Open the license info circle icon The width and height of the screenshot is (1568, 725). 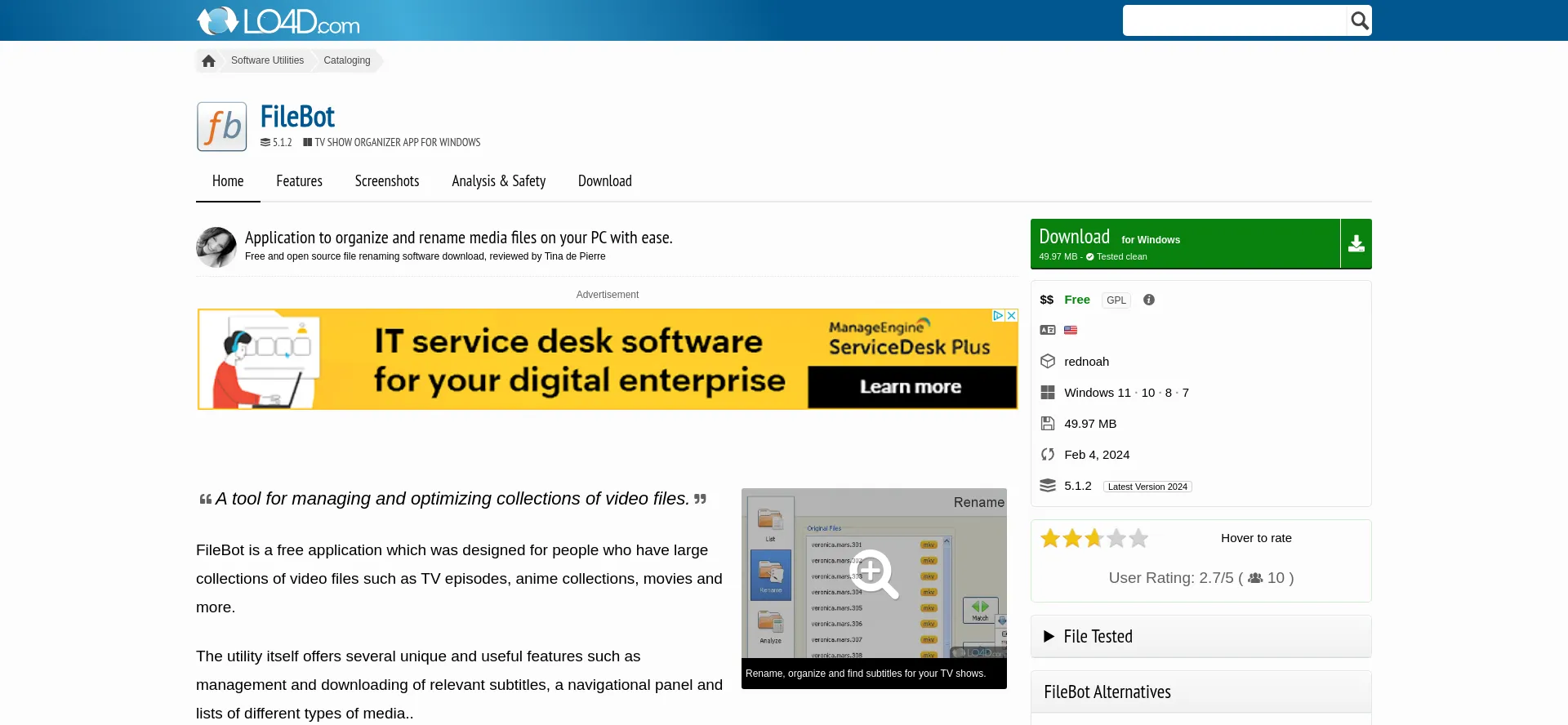click(1148, 300)
